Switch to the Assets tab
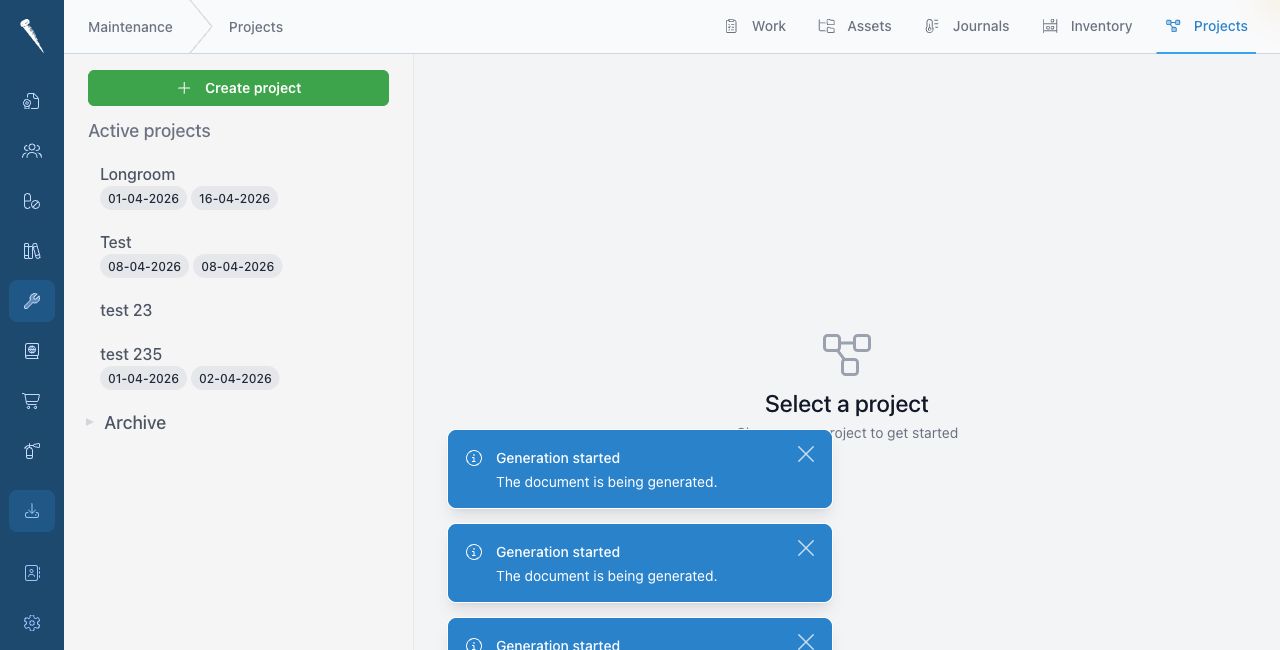This screenshot has width=1280, height=650. pyautogui.click(x=855, y=26)
